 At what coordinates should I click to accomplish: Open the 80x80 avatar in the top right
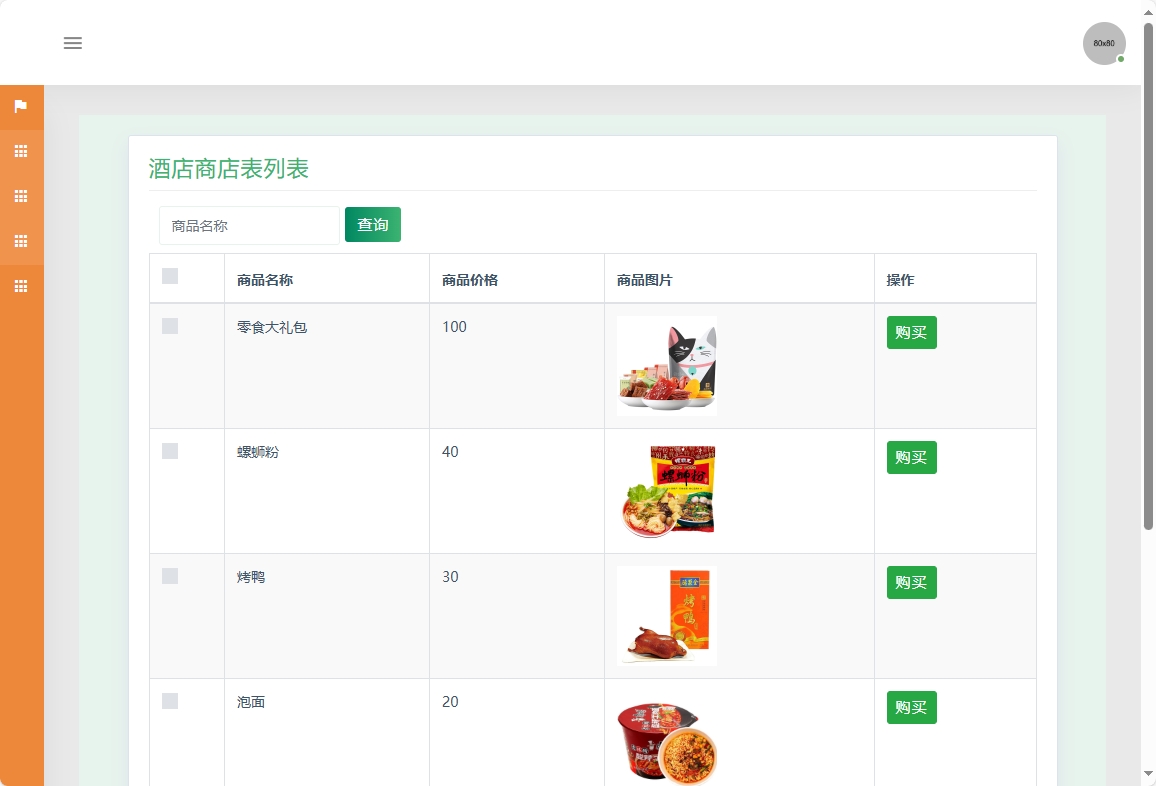click(x=1103, y=43)
